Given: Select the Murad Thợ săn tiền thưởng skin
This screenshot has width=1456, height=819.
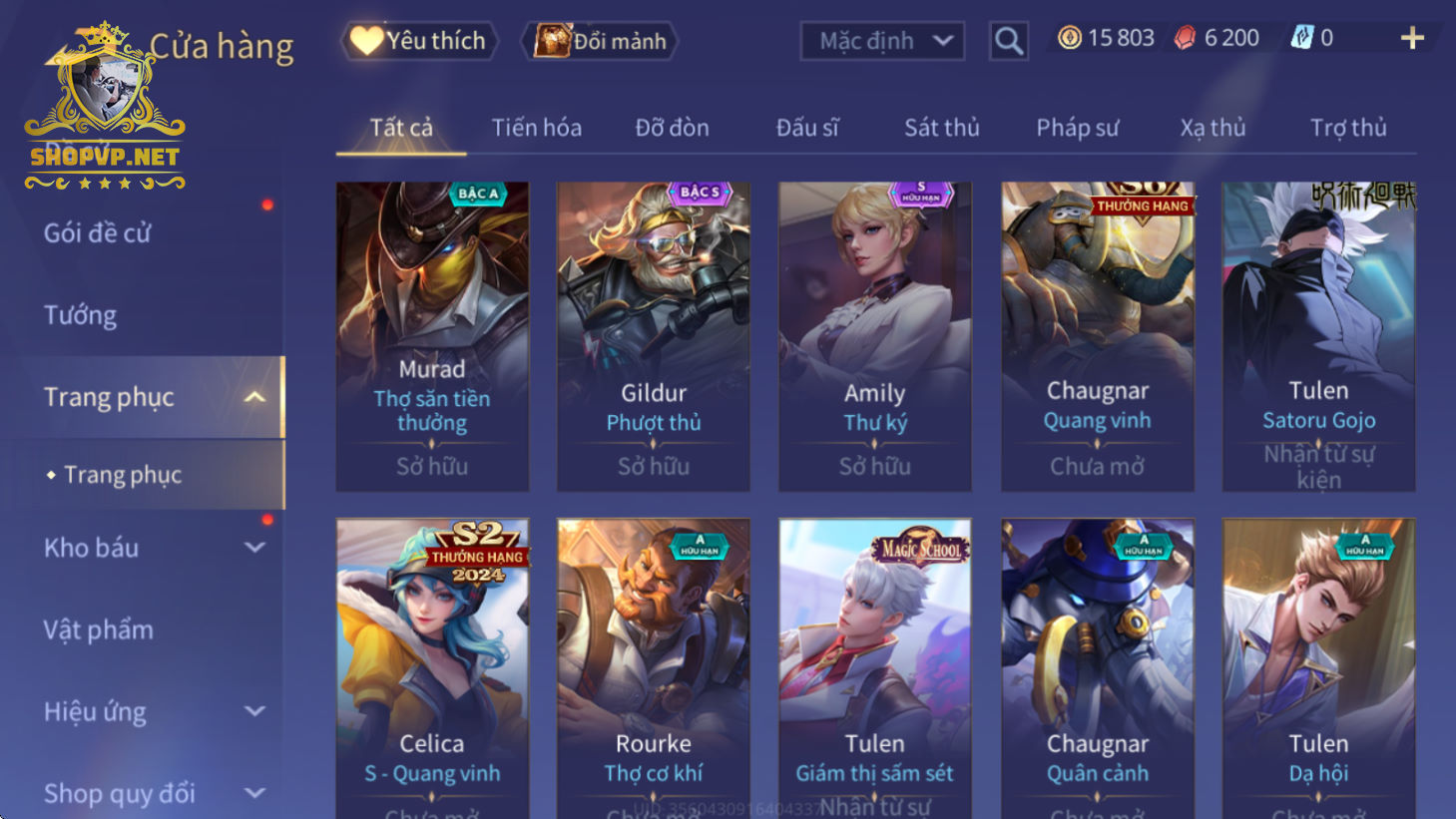Looking at the screenshot, I should click(x=432, y=336).
